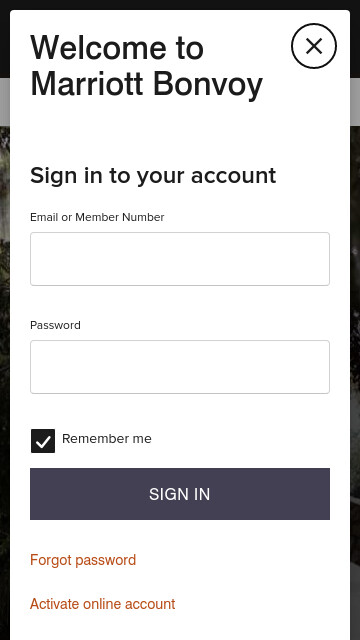Open the Forgot password link
The width and height of the screenshot is (360, 640).
(83, 560)
